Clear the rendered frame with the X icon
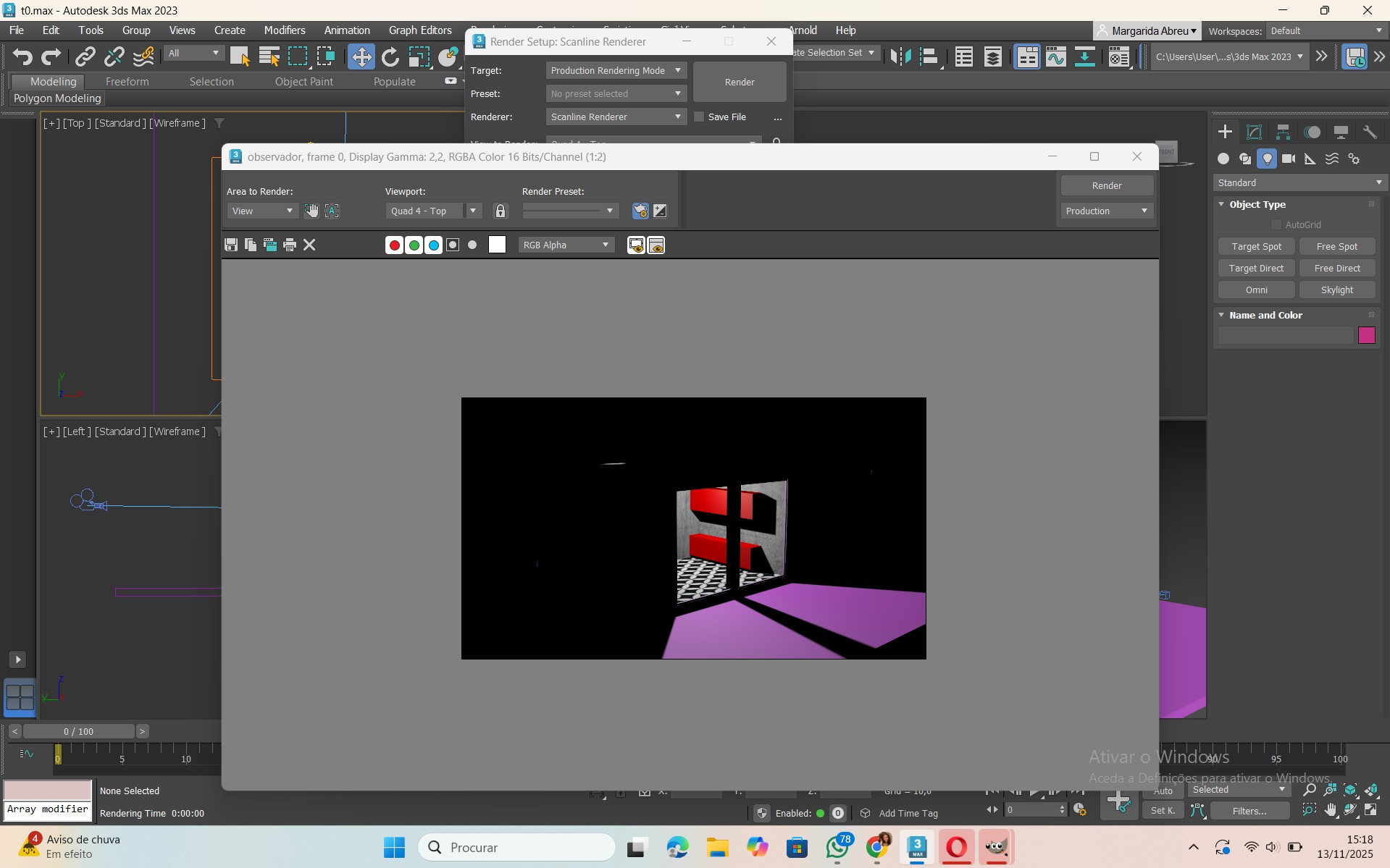Viewport: 1390px width, 868px height. (309, 245)
